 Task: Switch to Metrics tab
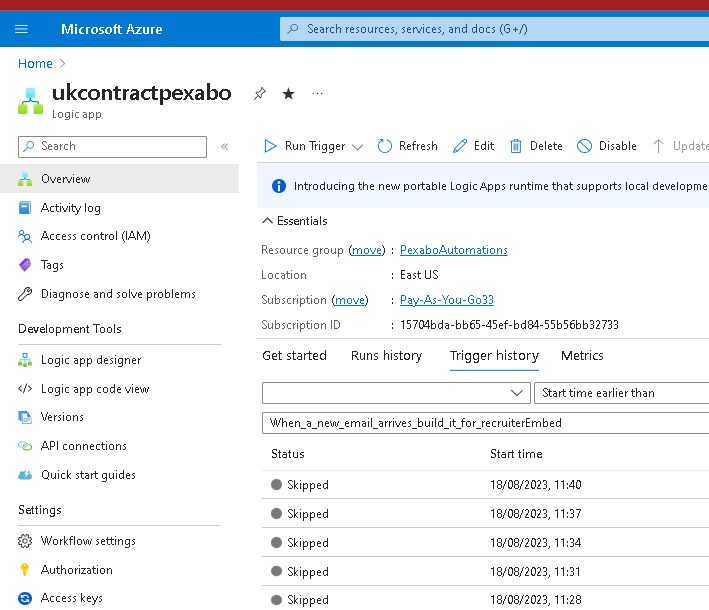[x=582, y=356]
